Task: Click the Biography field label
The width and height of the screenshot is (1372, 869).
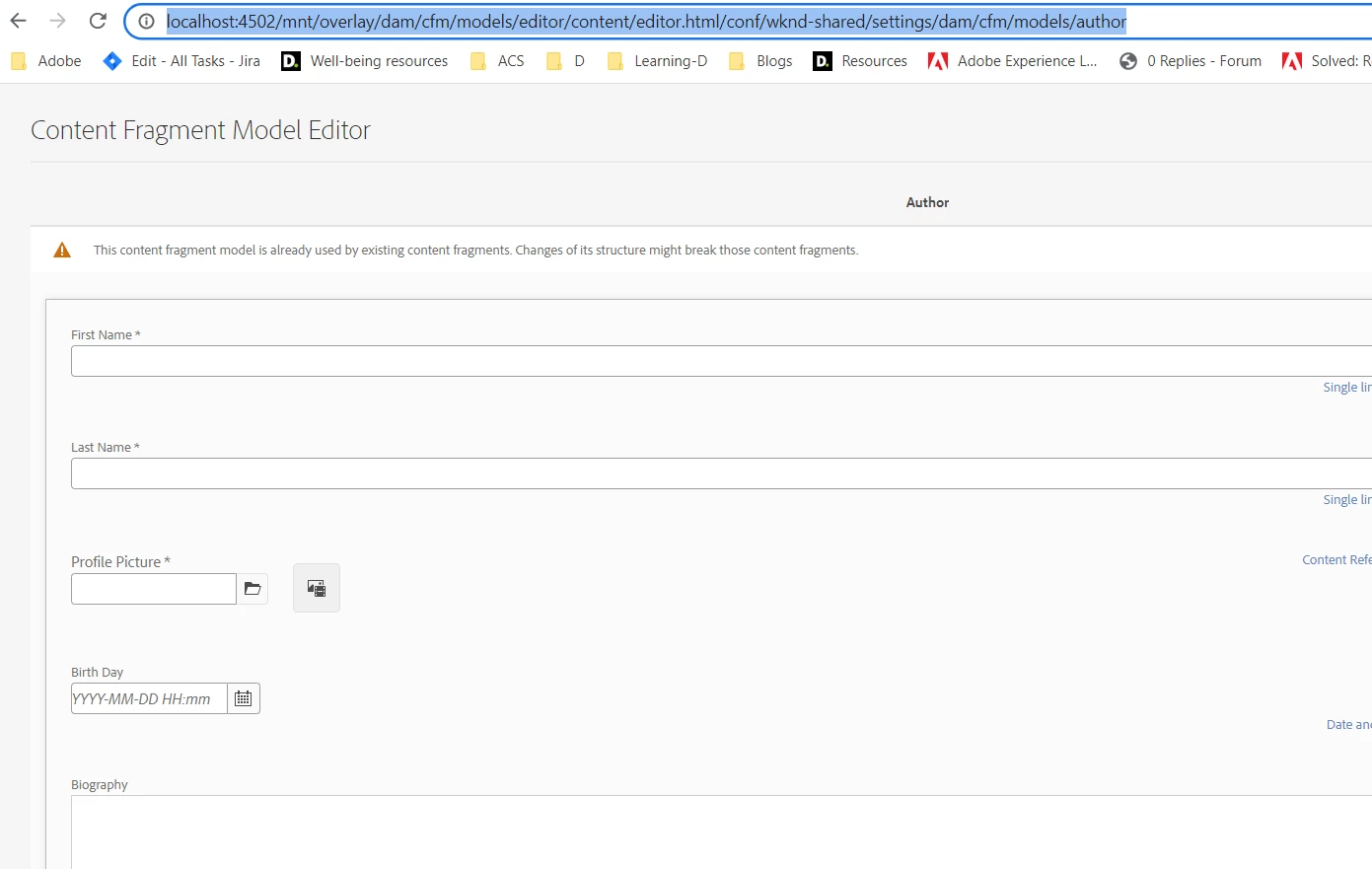Action: tap(100, 784)
